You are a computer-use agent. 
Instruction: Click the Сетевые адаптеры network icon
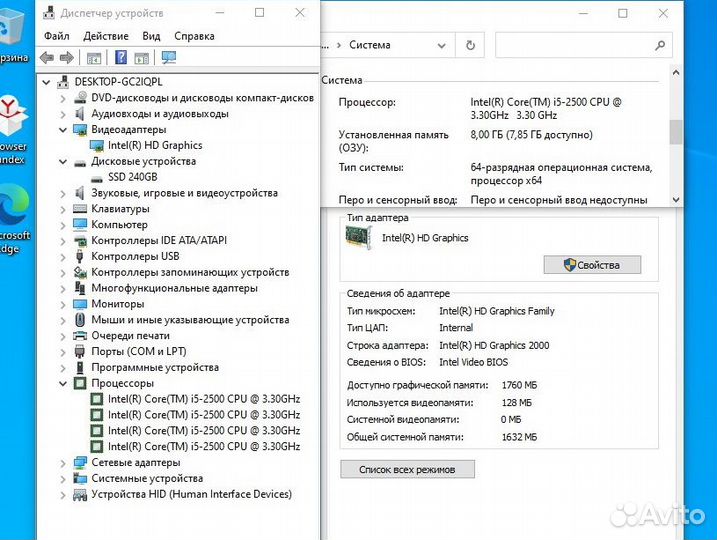(x=80, y=463)
